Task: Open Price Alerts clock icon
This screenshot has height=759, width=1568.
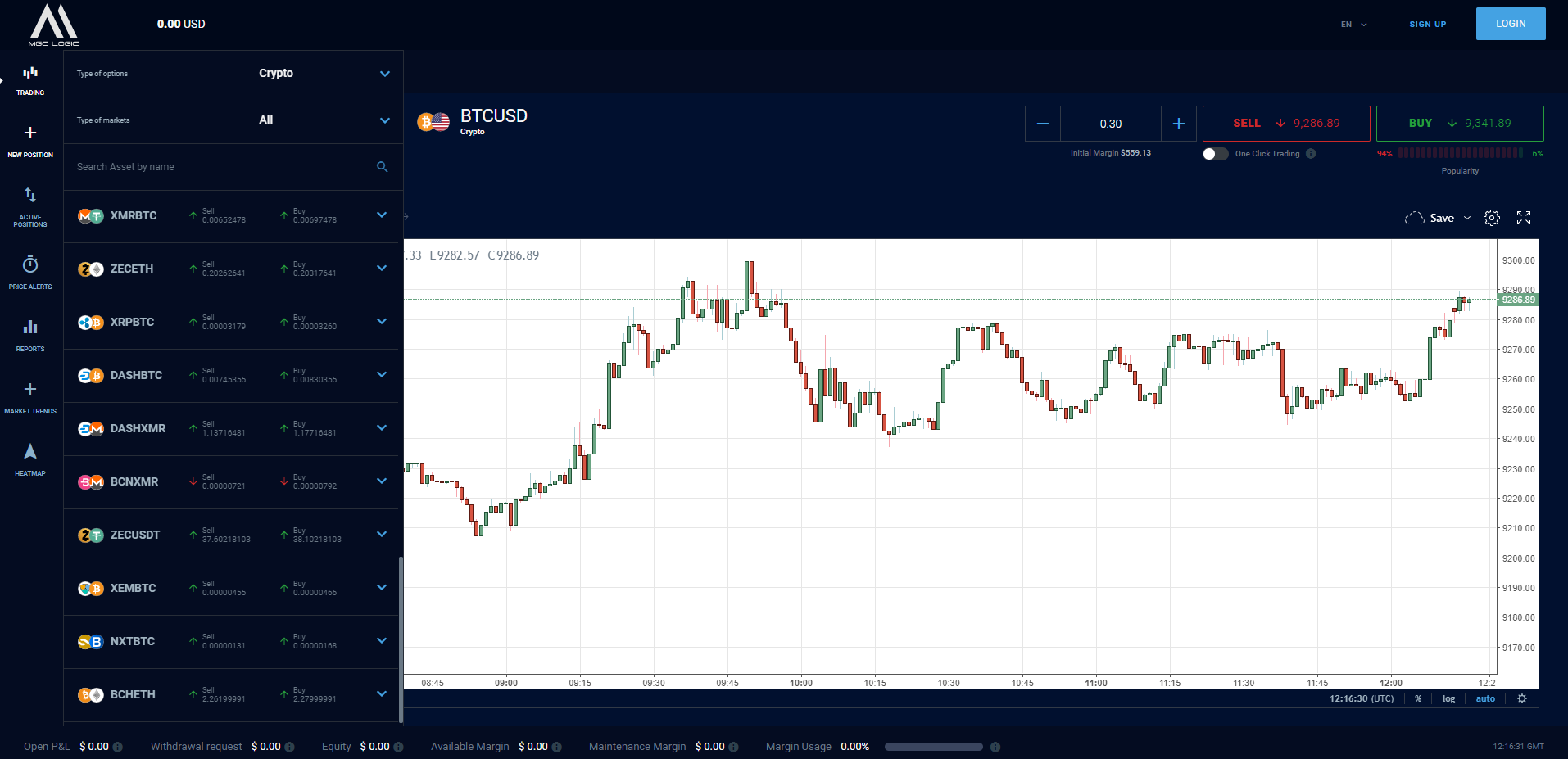Action: [30, 265]
